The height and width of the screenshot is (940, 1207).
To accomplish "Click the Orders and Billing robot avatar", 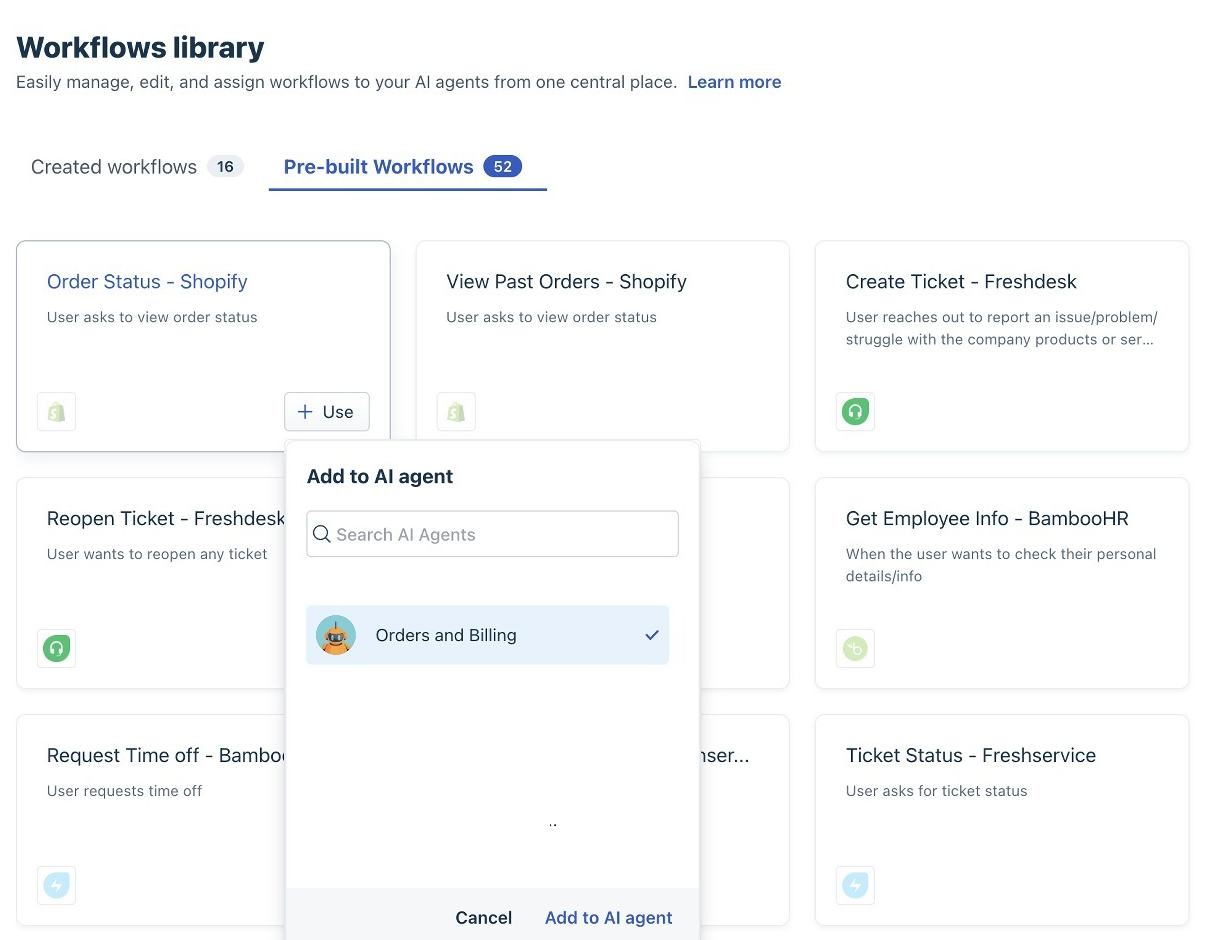I will pos(336,635).
